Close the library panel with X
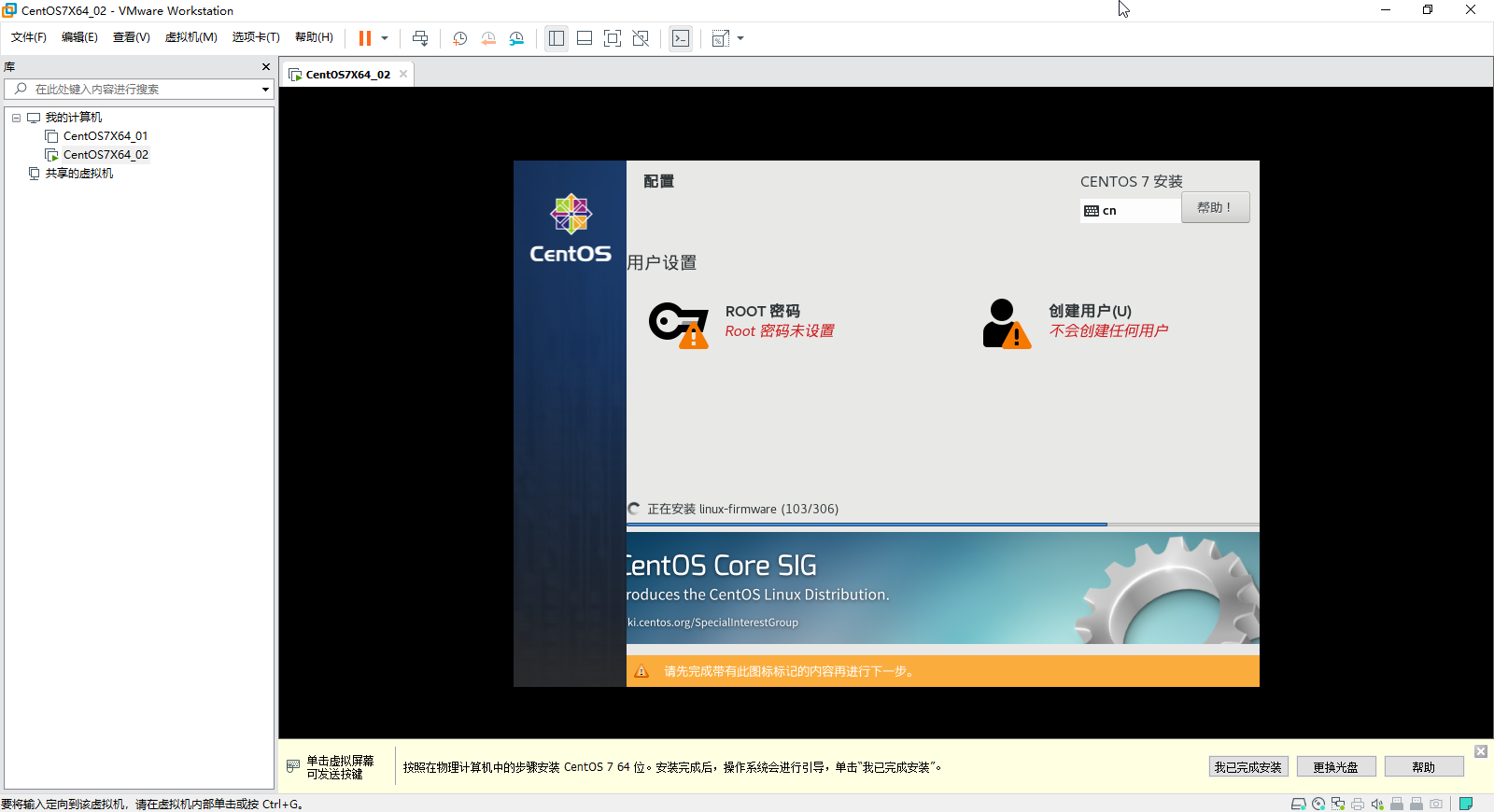Screen dimensions: 1494x812 266,67
